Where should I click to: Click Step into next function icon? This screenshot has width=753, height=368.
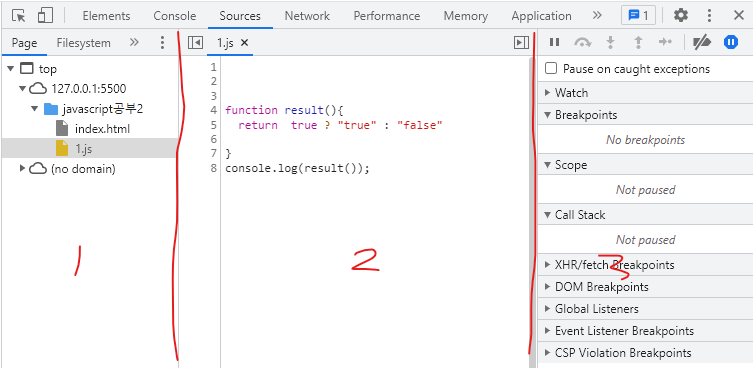click(x=610, y=42)
